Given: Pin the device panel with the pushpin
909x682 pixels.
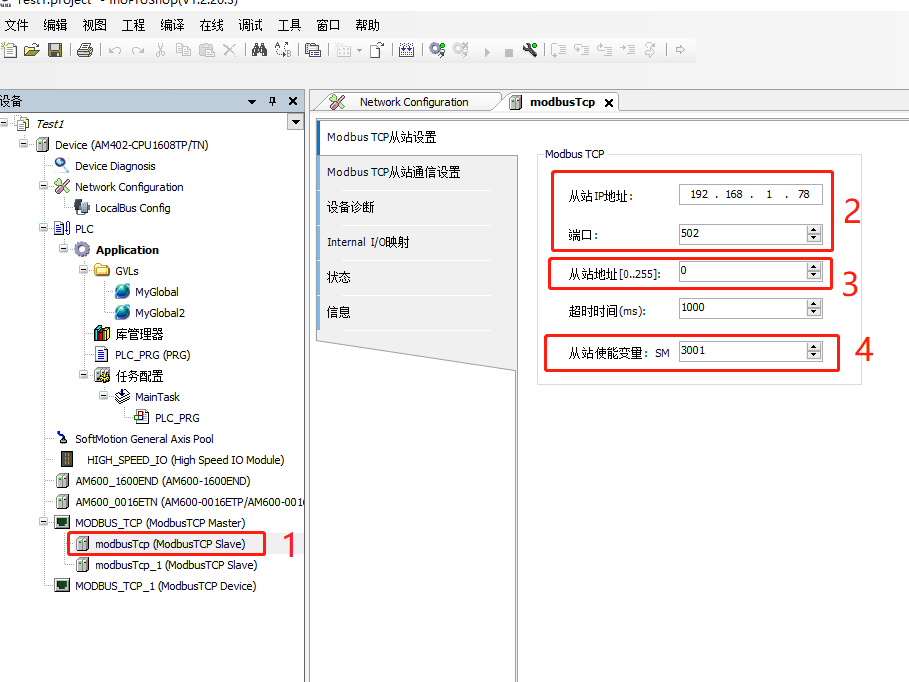Looking at the screenshot, I should [272, 101].
